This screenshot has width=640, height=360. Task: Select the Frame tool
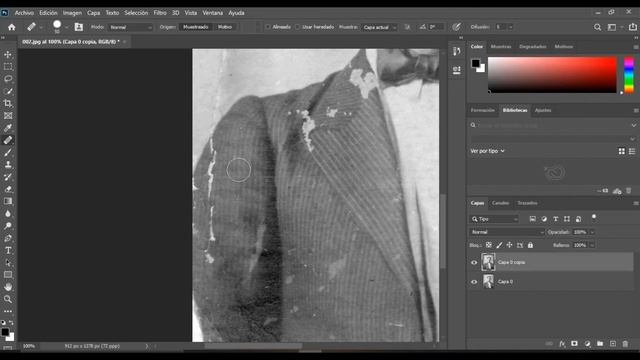click(8, 116)
